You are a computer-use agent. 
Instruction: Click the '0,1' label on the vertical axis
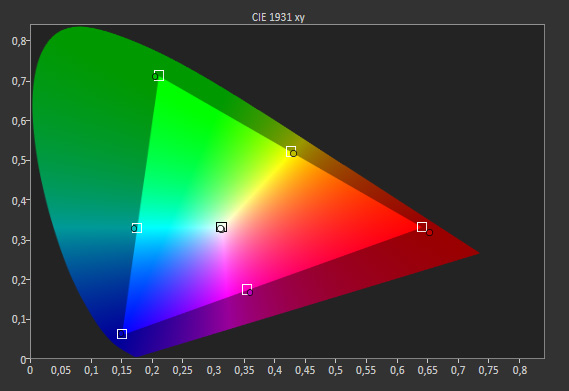click(19, 319)
